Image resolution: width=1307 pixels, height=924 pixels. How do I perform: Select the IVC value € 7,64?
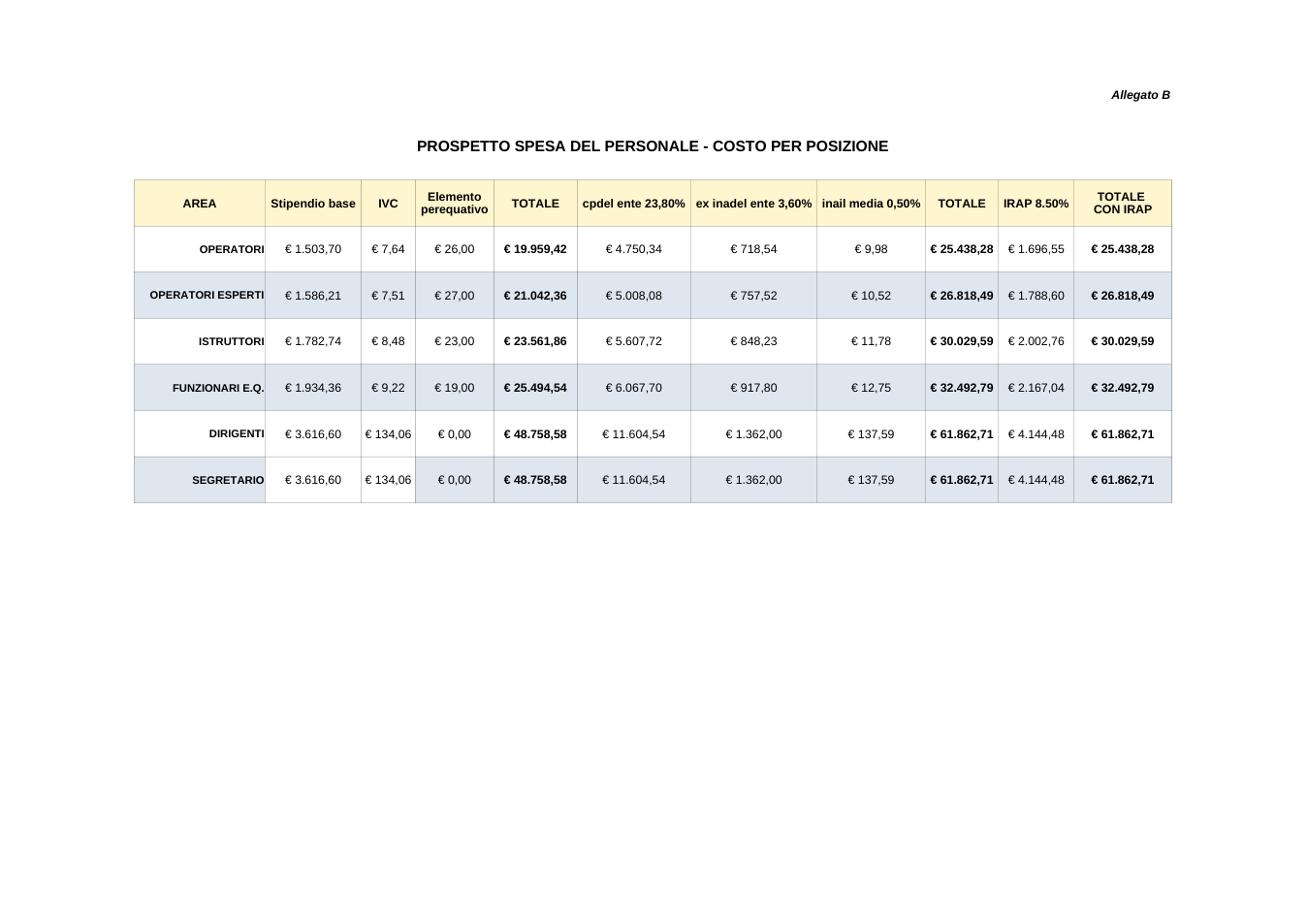click(388, 249)
